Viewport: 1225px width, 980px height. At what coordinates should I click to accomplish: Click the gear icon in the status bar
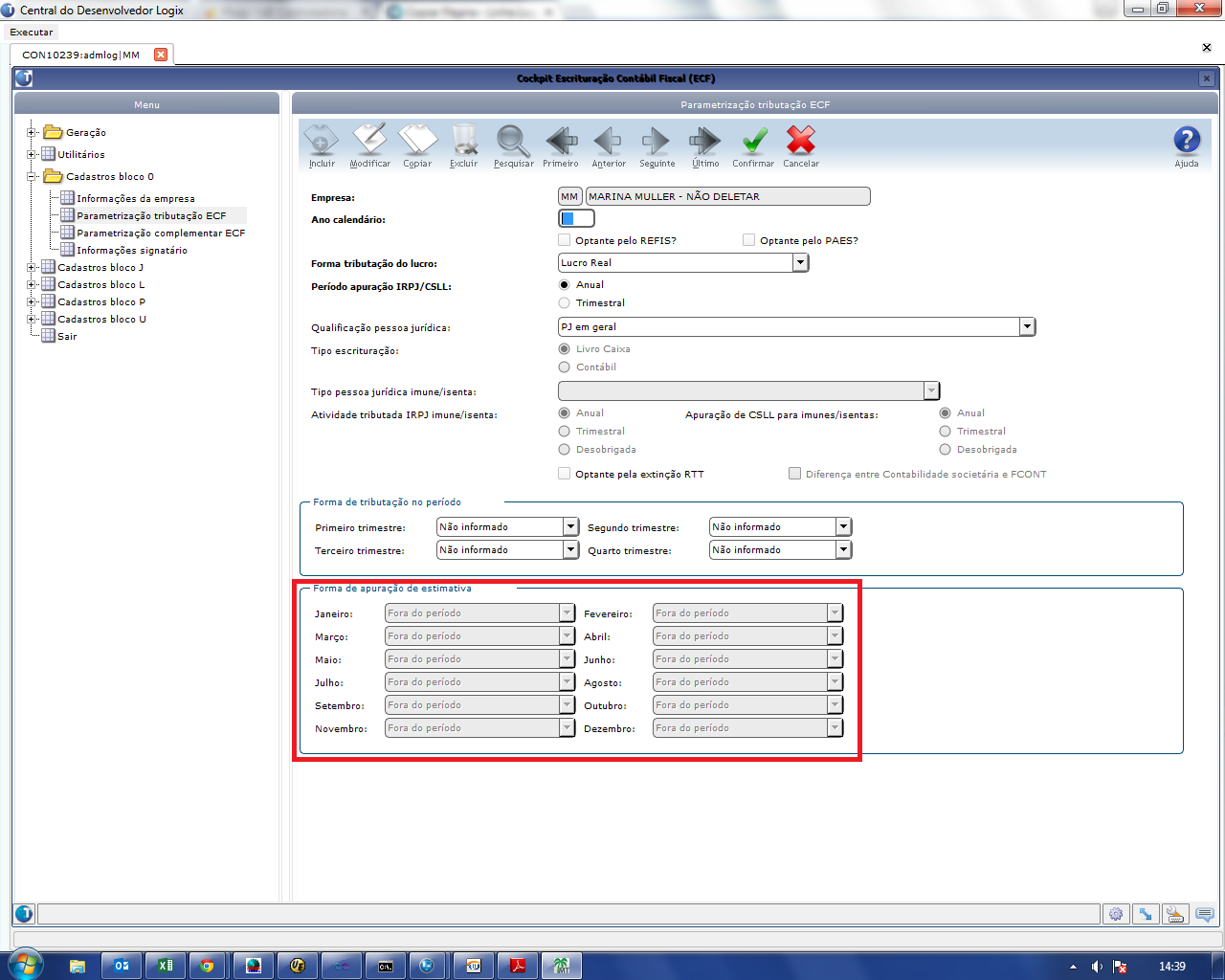click(1116, 914)
